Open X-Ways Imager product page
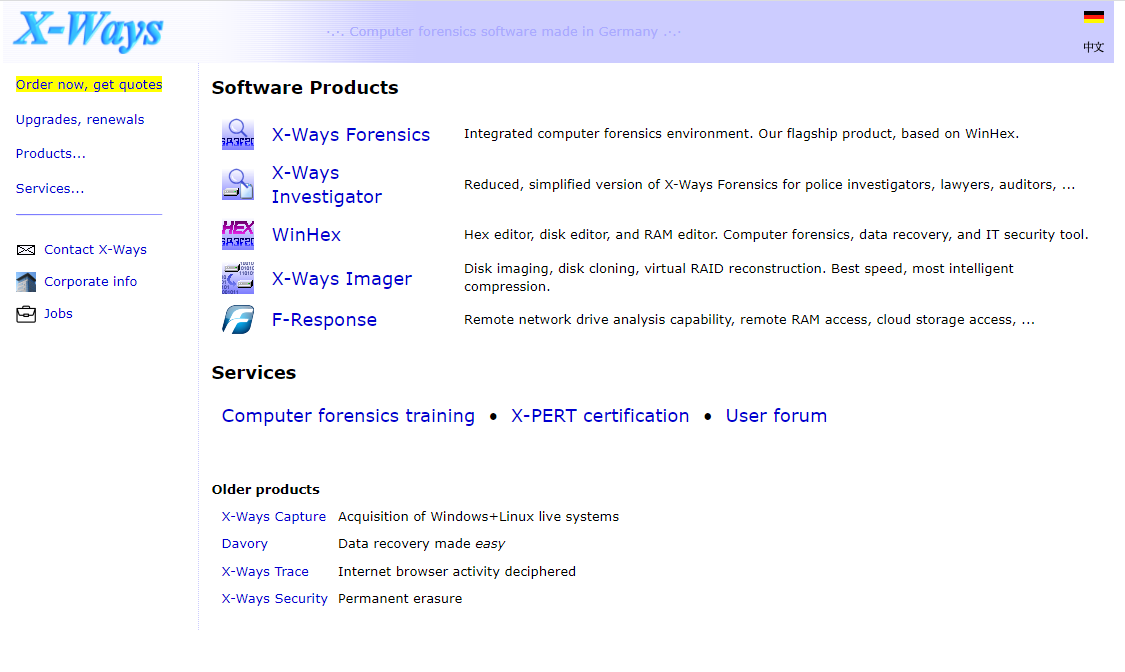1125x672 pixels. (342, 279)
